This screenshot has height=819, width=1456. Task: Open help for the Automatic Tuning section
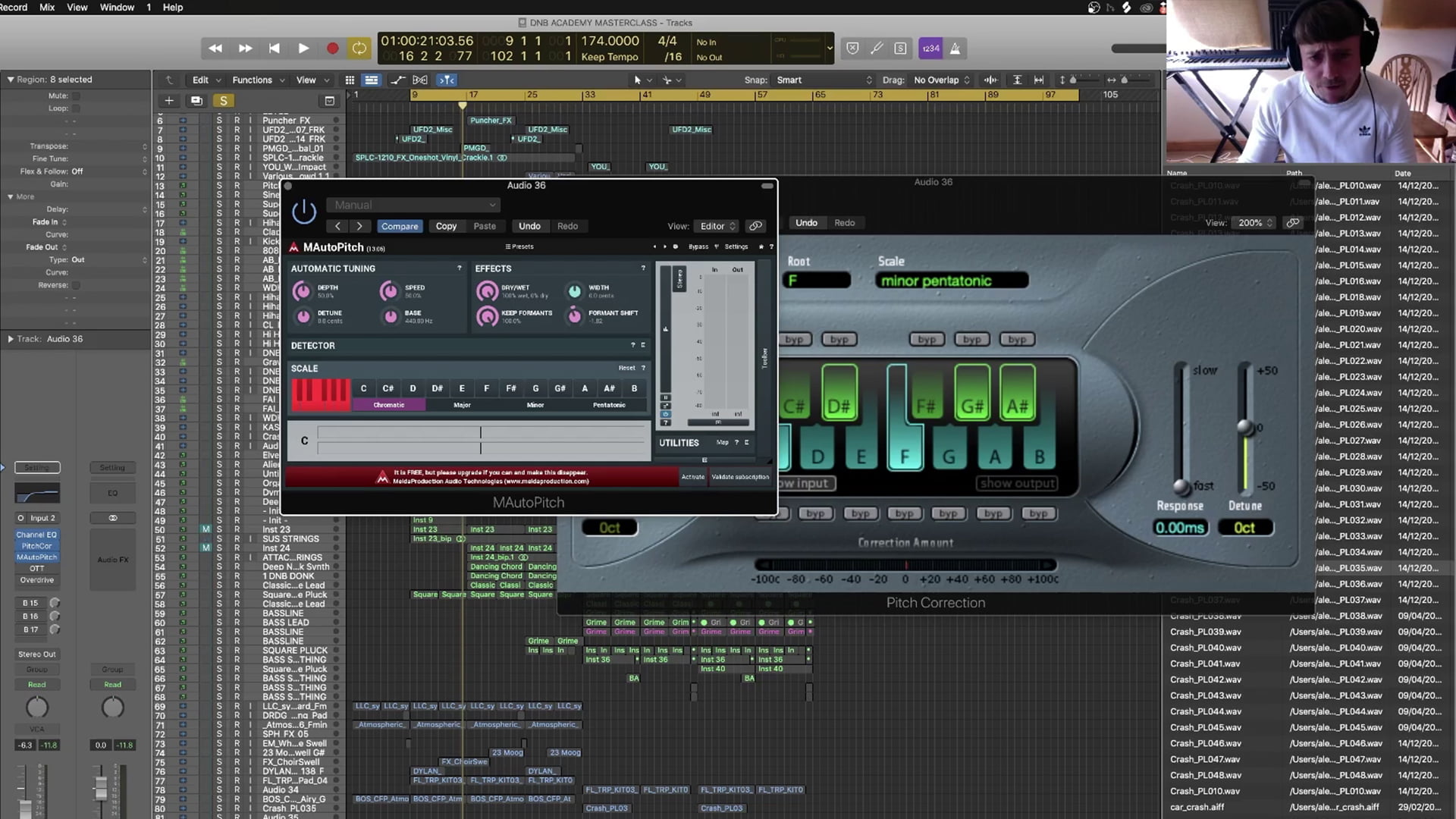(459, 268)
